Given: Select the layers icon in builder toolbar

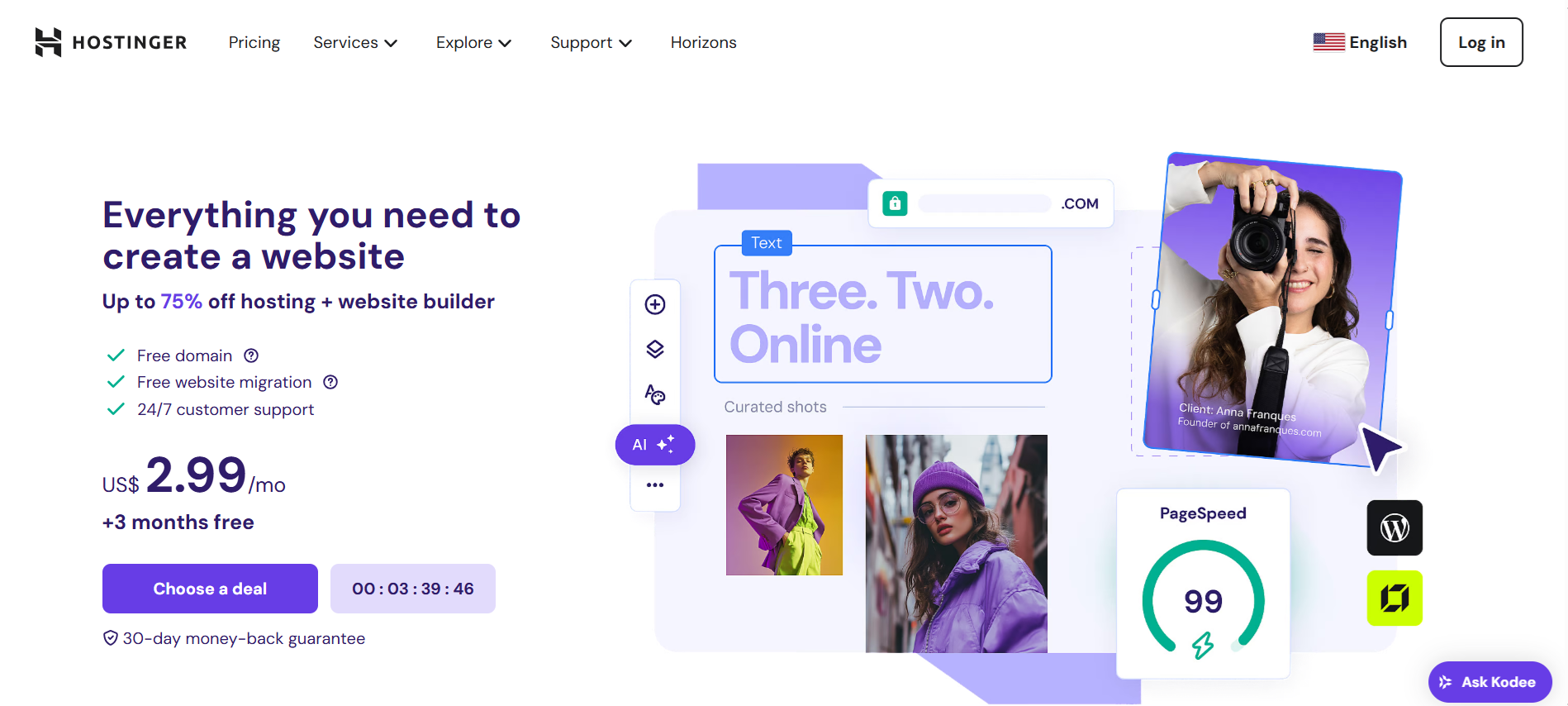Looking at the screenshot, I should pyautogui.click(x=655, y=349).
